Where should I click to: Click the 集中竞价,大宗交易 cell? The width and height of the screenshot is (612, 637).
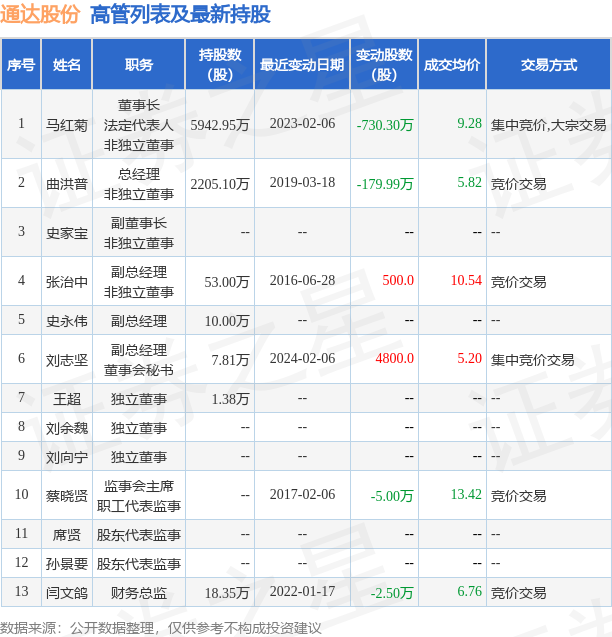point(549,125)
